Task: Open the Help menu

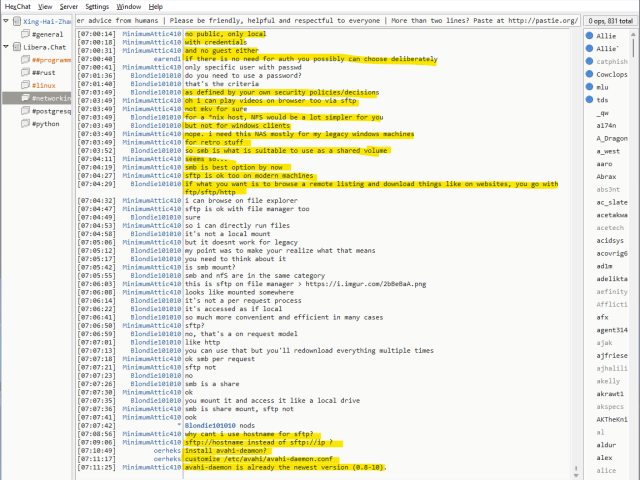Action: (156, 7)
